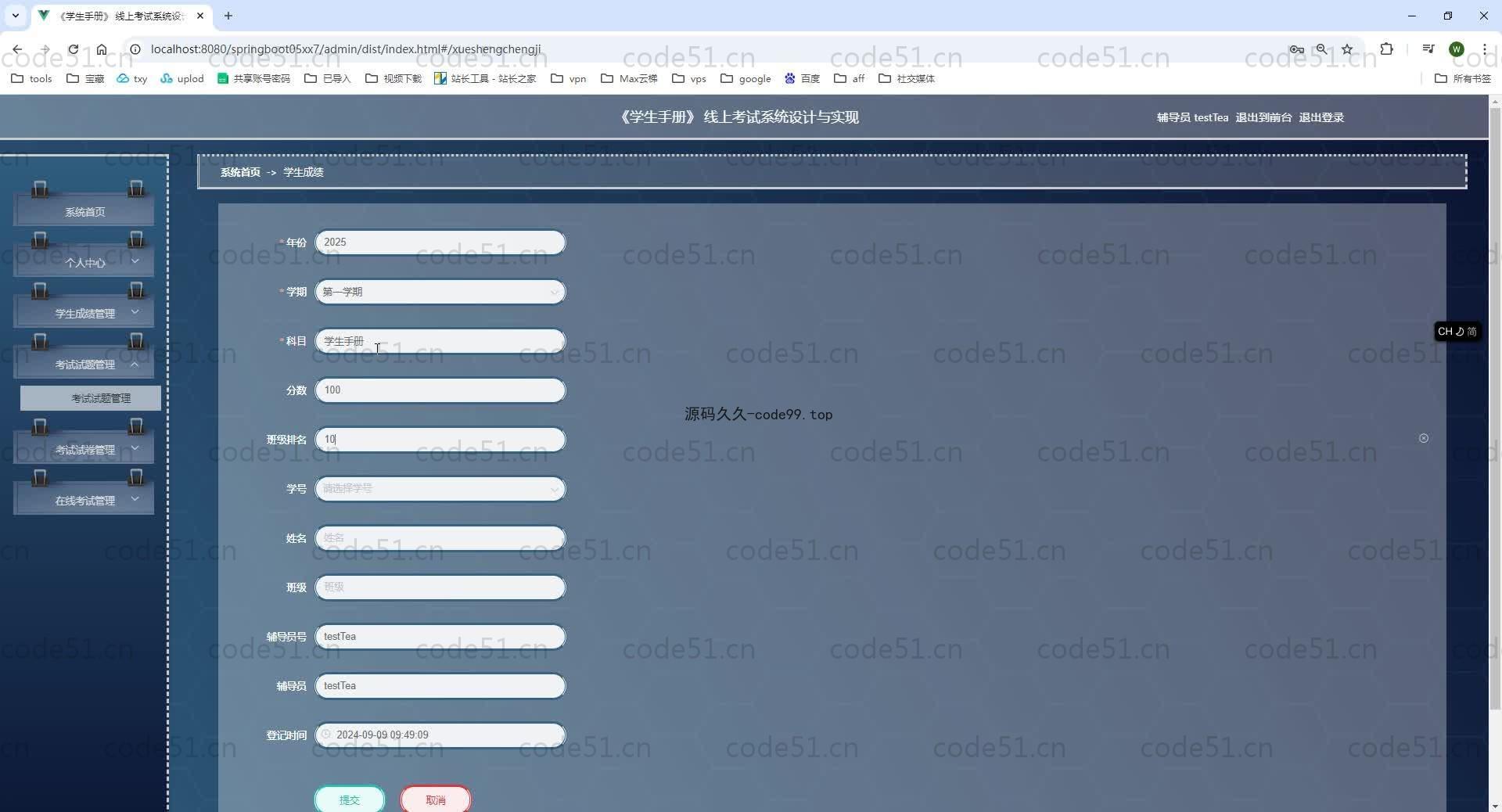Reload the current page
1502x812 pixels.
click(73, 49)
